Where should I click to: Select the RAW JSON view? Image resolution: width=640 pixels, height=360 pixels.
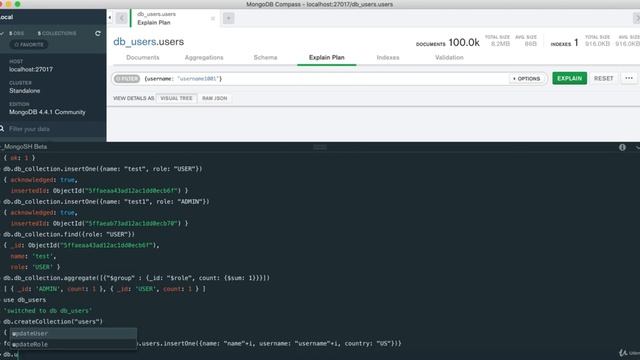point(214,98)
